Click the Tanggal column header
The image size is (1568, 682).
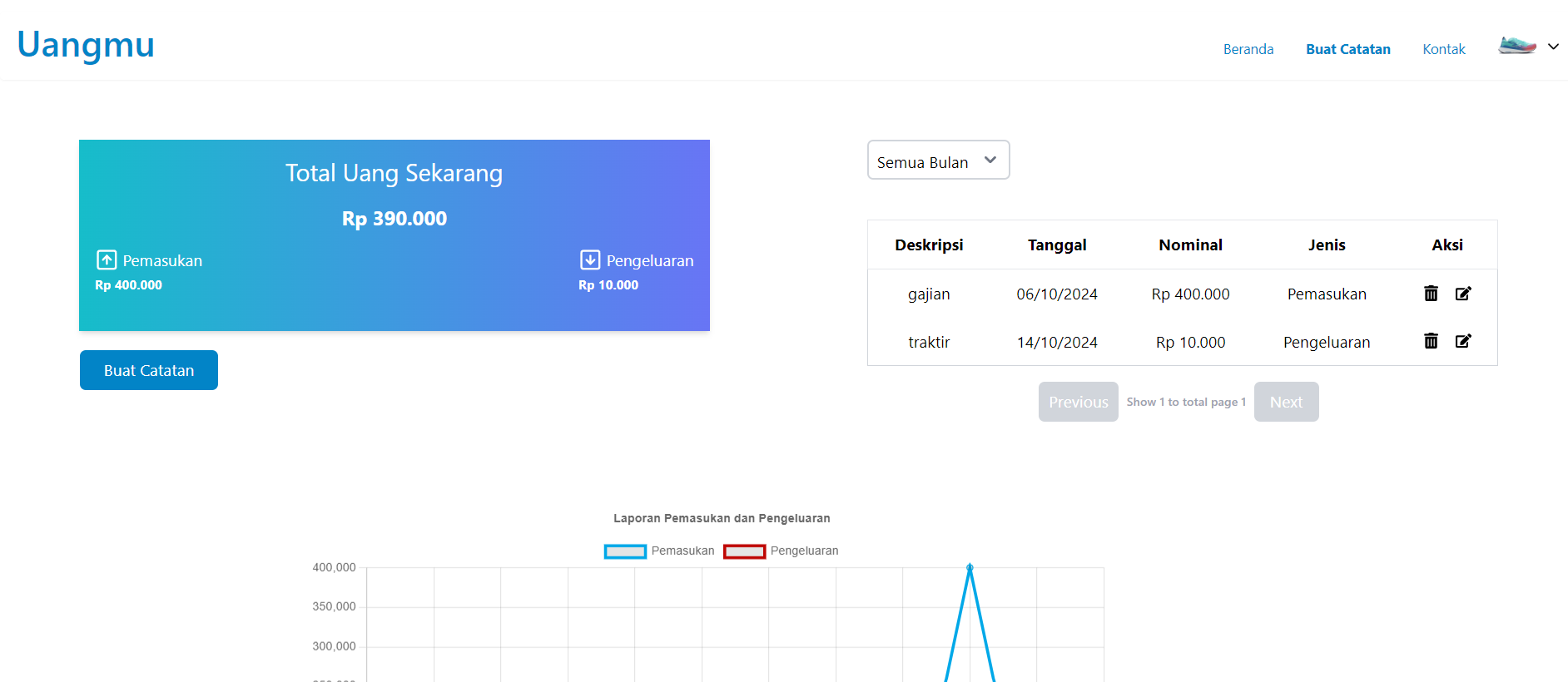(1057, 245)
